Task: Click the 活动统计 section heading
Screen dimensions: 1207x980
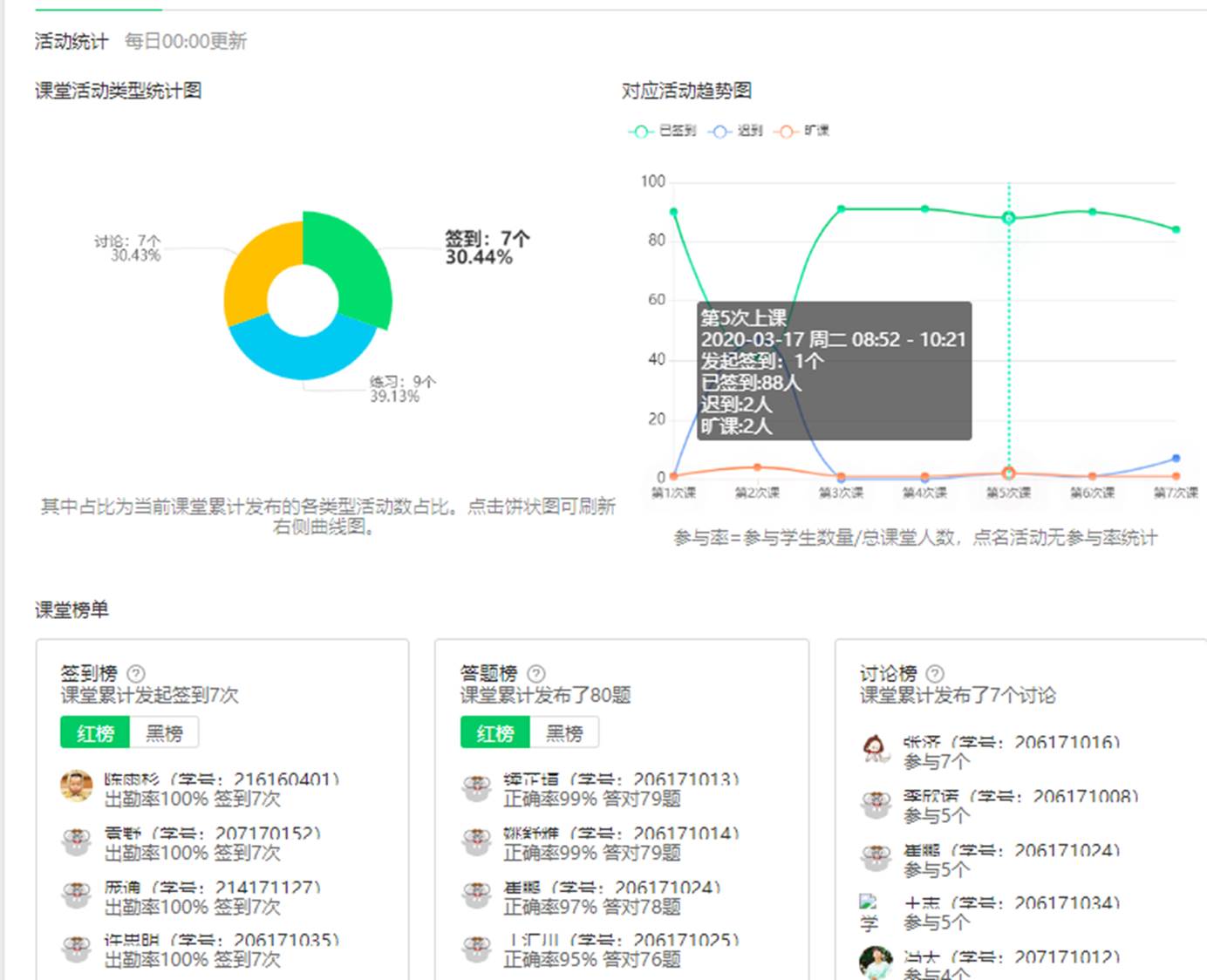Action: (x=72, y=41)
